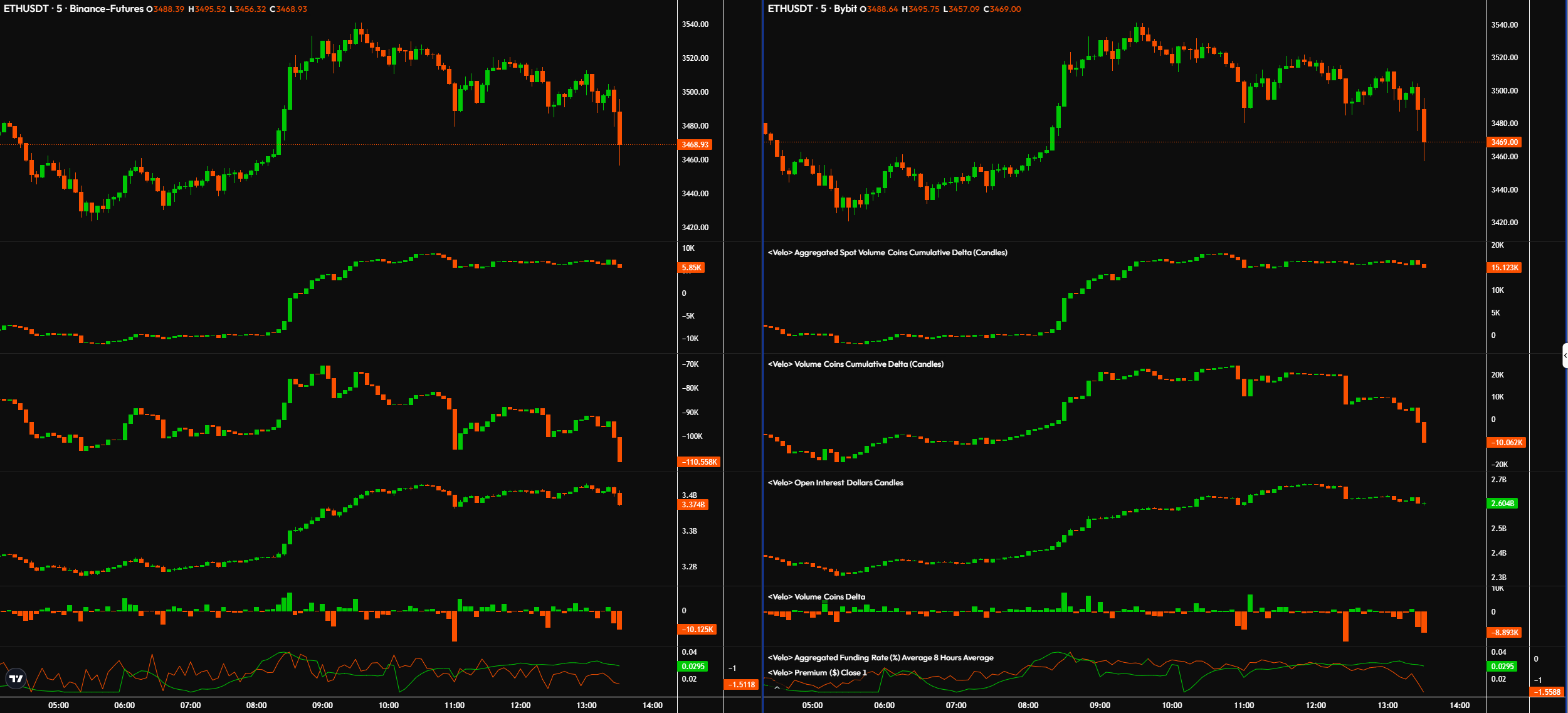Open the Open Interest Dollars Candles legend

tap(835, 483)
